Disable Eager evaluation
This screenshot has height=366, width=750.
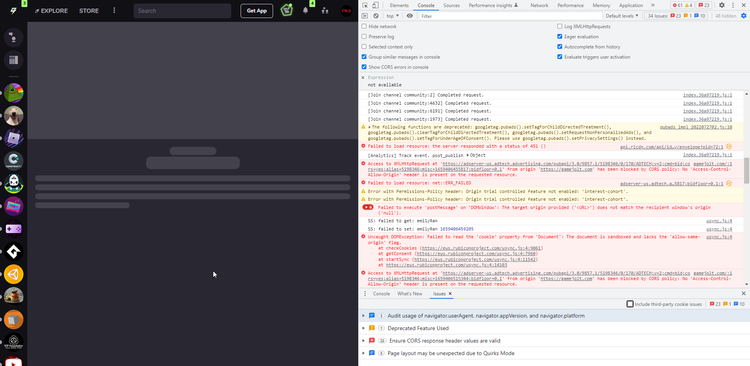click(x=560, y=36)
